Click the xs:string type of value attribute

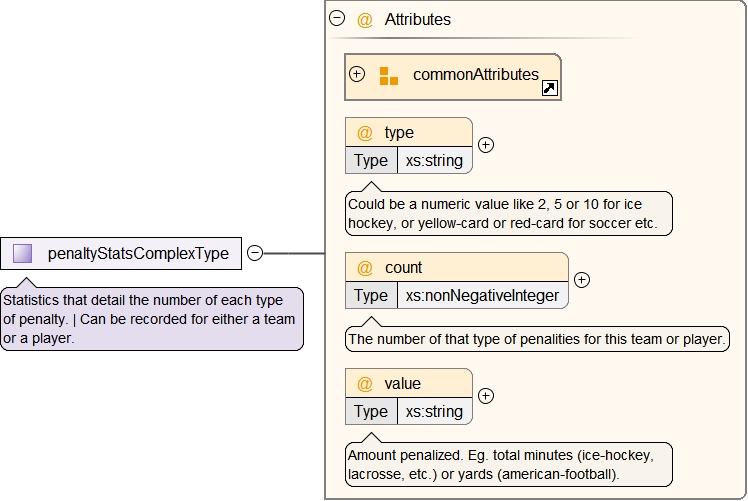pyautogui.click(x=434, y=412)
